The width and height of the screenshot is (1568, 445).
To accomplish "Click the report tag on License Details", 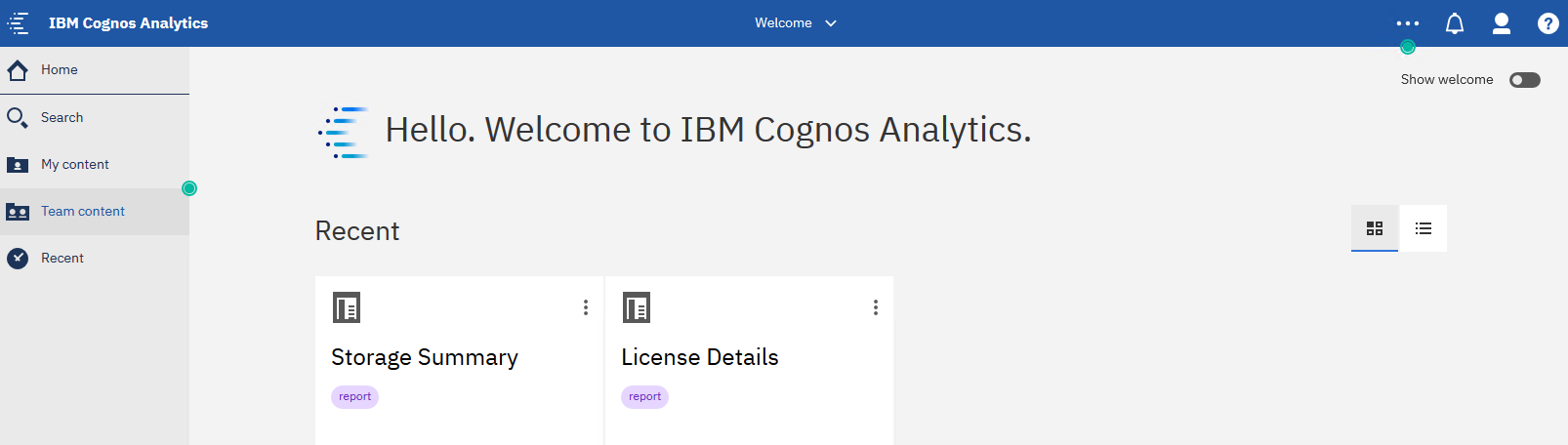I will (644, 397).
